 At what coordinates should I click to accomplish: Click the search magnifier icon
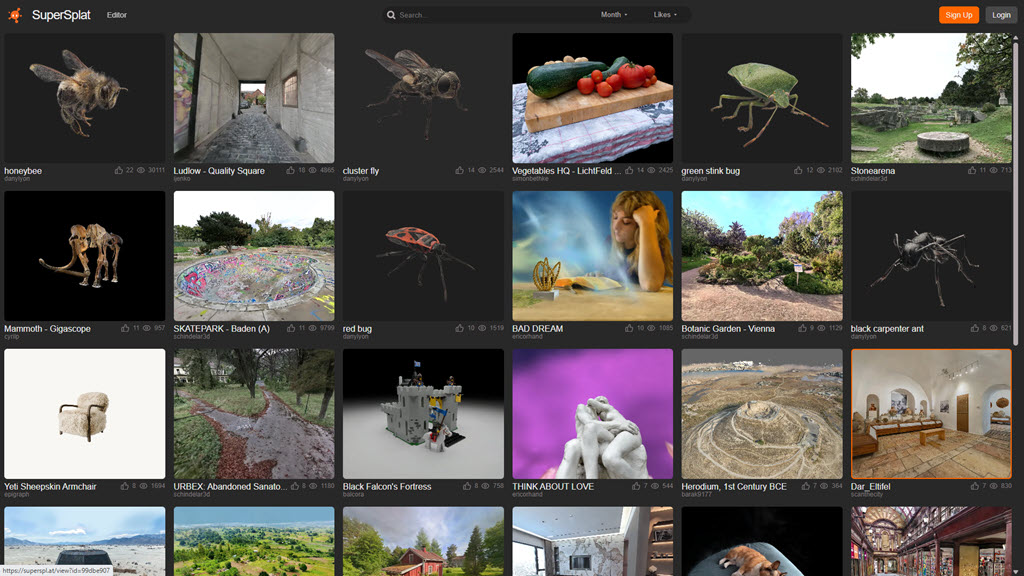tap(391, 15)
